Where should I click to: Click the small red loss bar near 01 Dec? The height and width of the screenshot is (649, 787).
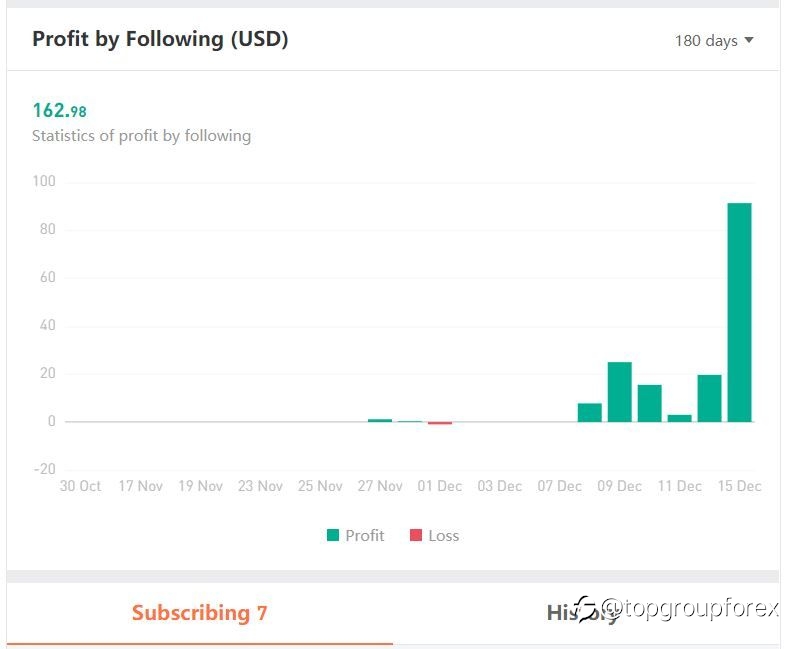[440, 423]
